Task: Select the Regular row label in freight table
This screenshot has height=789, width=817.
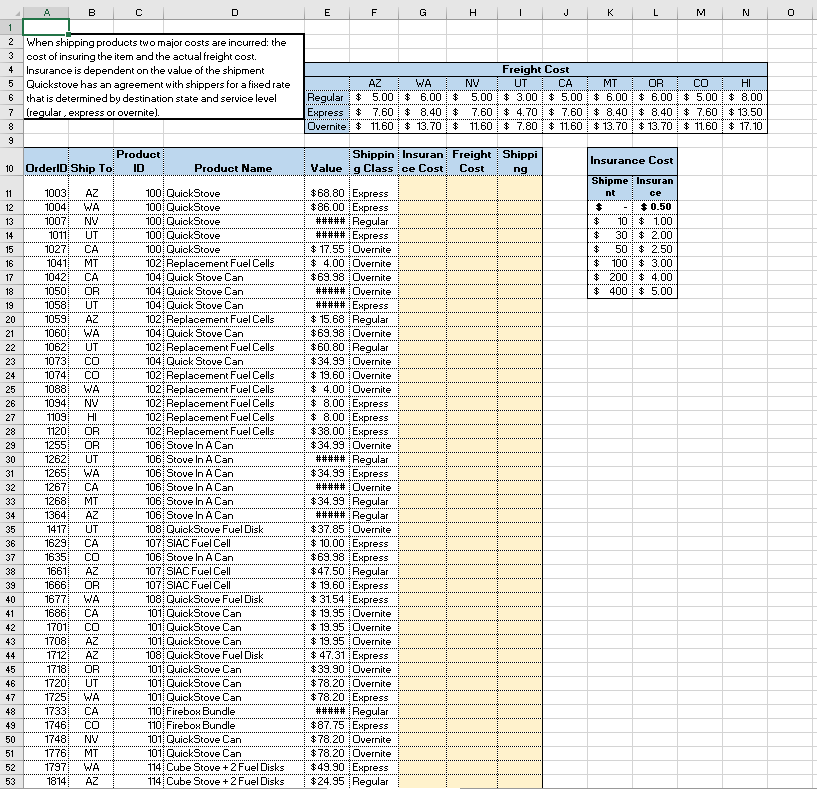Action: (x=327, y=97)
